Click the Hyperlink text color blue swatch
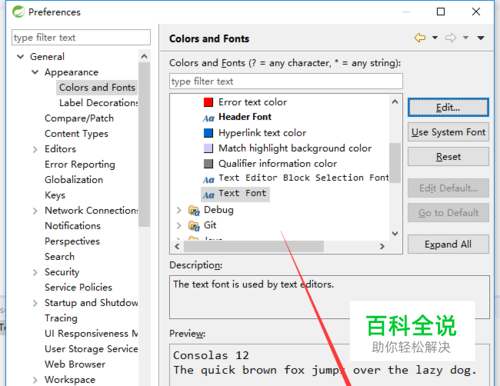 click(x=208, y=133)
